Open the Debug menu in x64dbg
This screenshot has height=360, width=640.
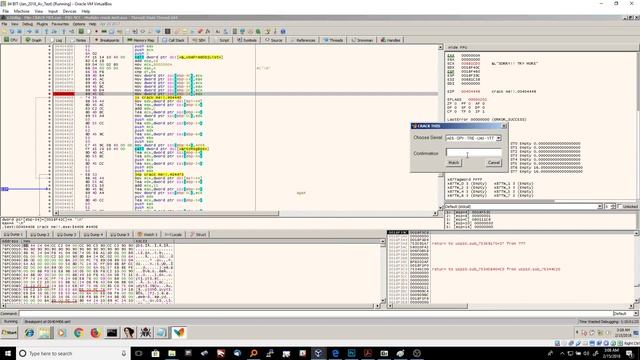[27, 24]
